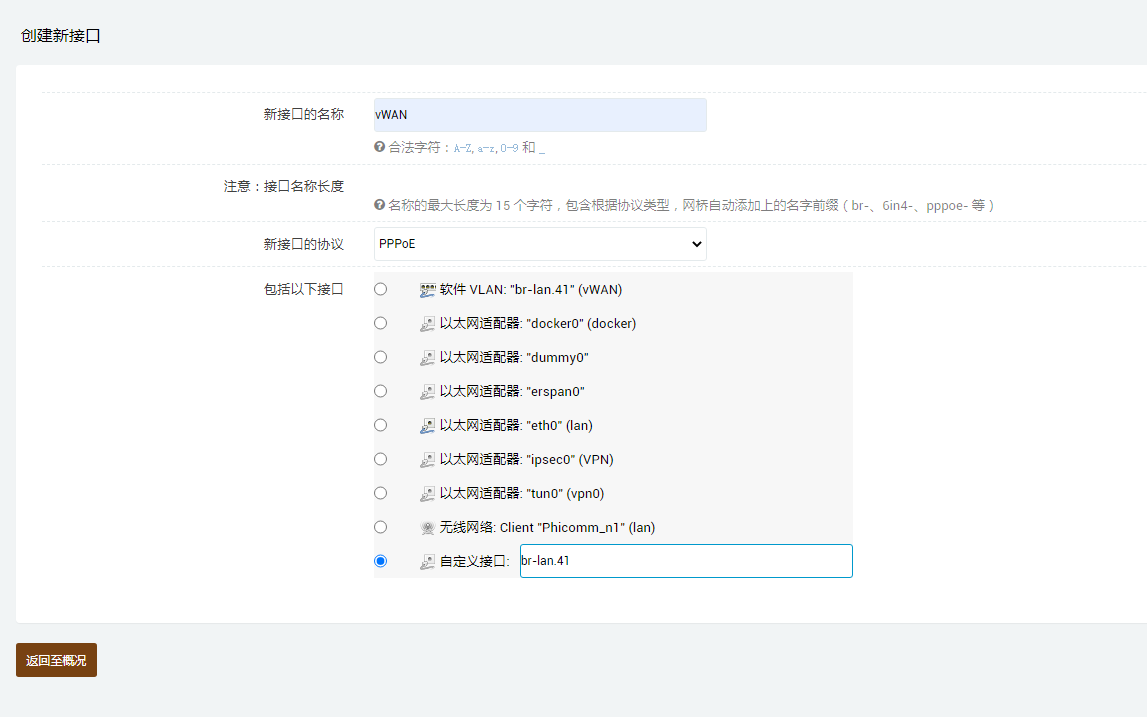Click the 新接口的协议 field label

coord(304,244)
